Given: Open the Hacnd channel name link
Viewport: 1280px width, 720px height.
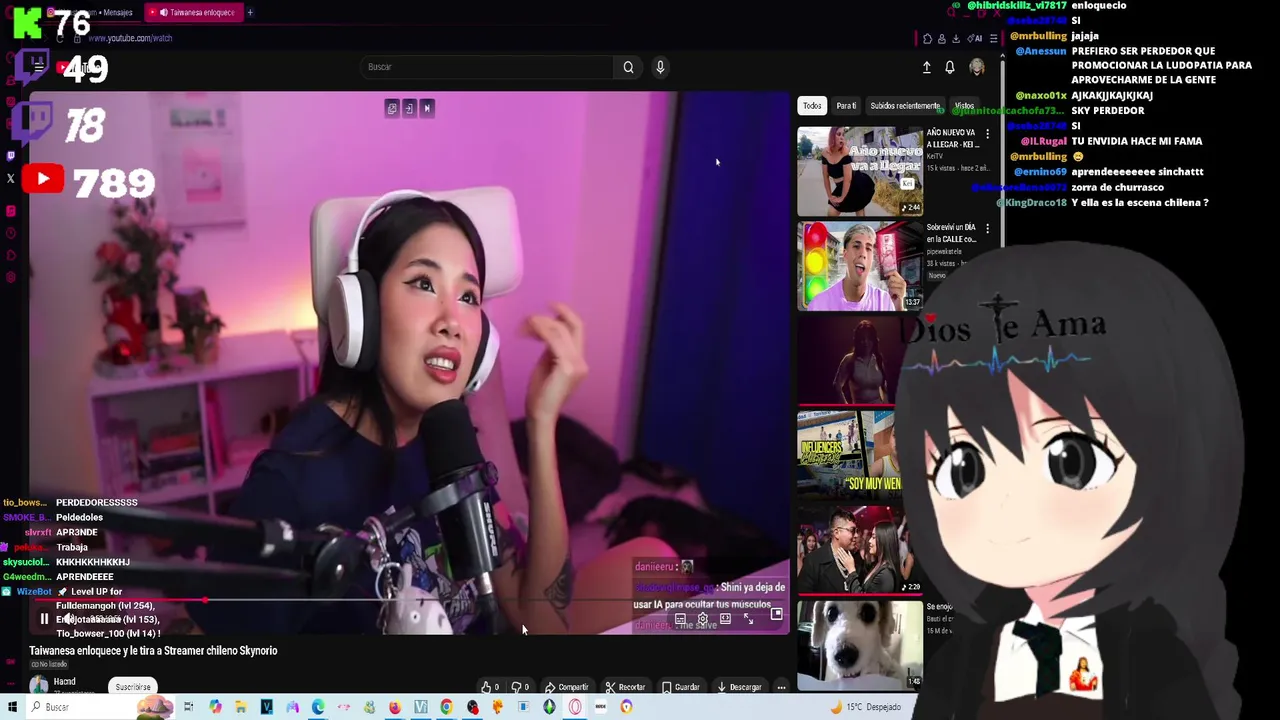Looking at the screenshot, I should 64,682.
